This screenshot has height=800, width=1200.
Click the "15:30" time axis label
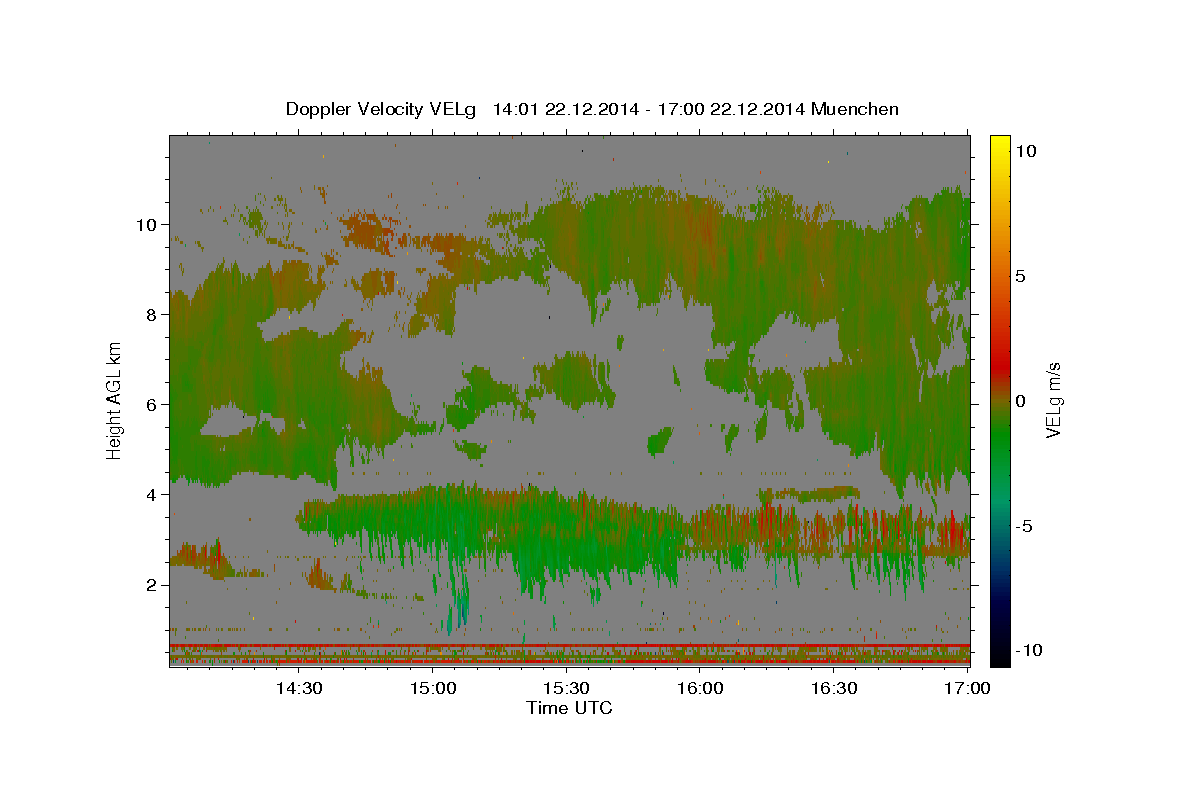click(x=566, y=688)
